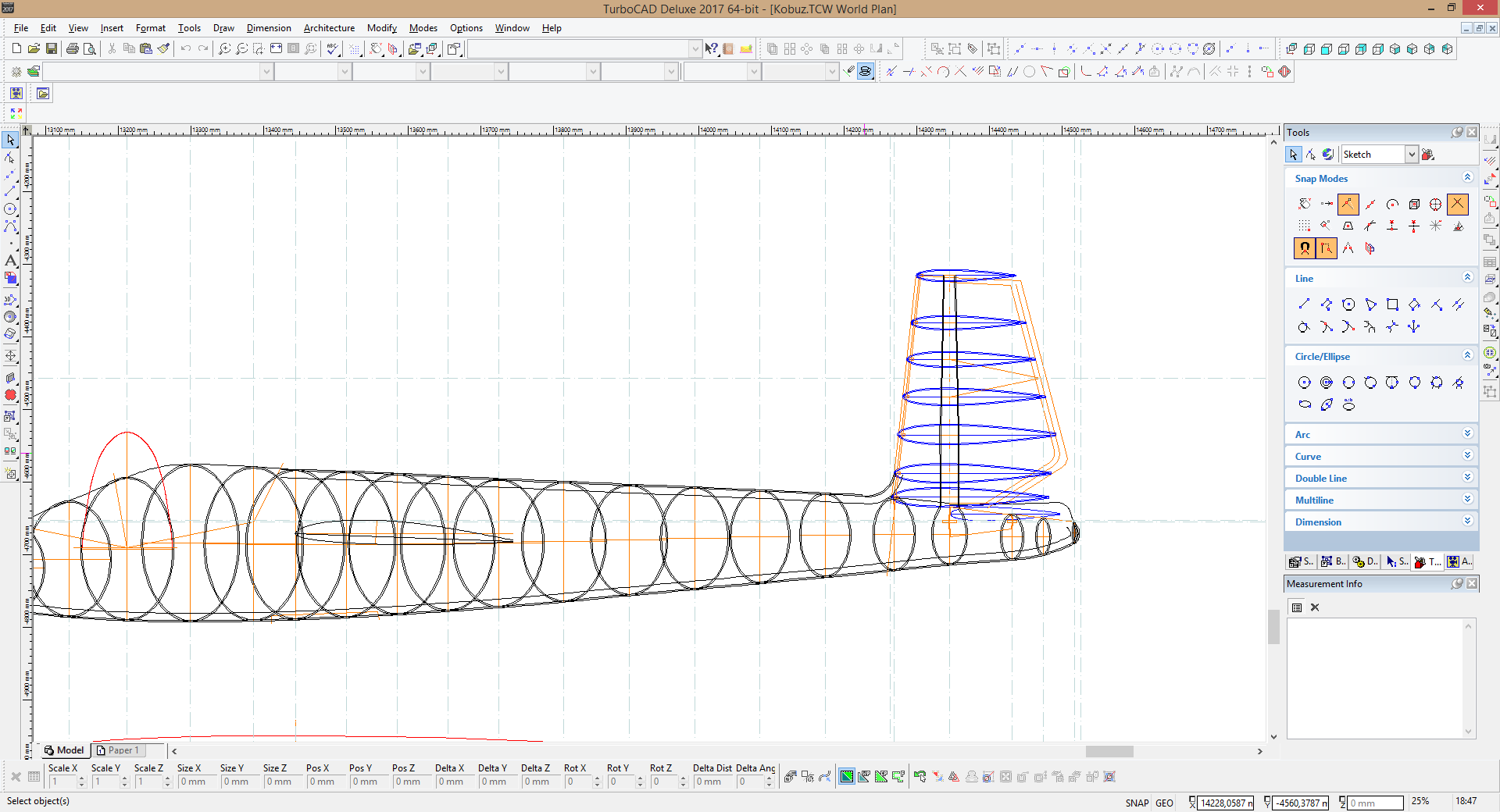The height and width of the screenshot is (812, 1500).
Task: Toggle the Magnetic Point snap mode
Action: point(1305,248)
